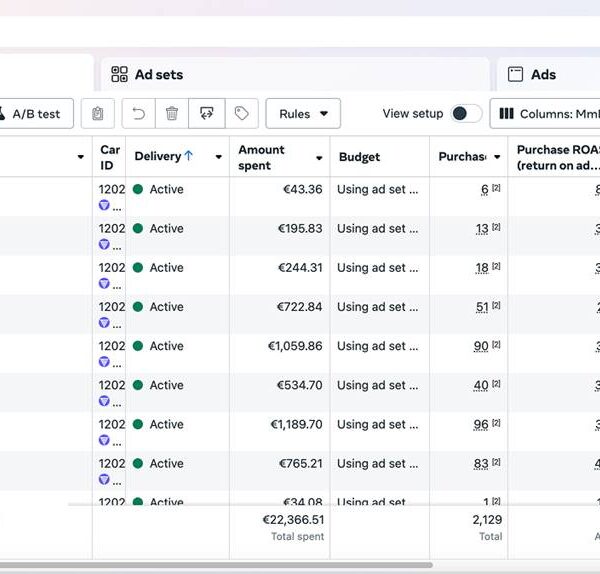
Task: Click the trash delete icon
Action: click(172, 114)
